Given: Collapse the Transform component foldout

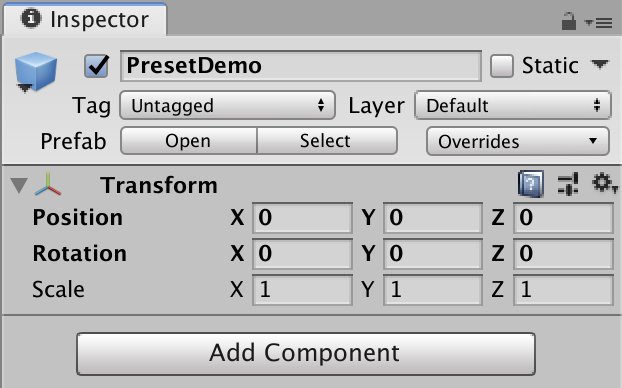Looking at the screenshot, I should point(19,185).
